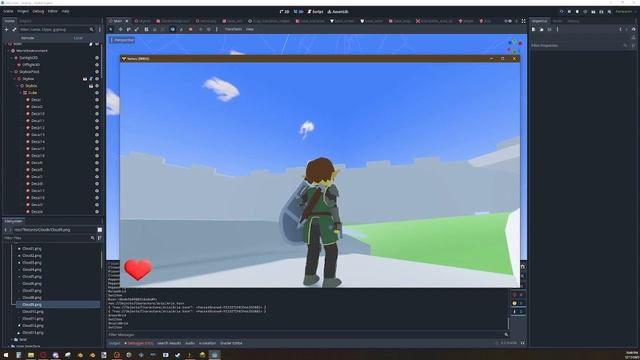Choose the Scale Mode tool
The height and width of the screenshot is (360, 640).
(x=136, y=29)
